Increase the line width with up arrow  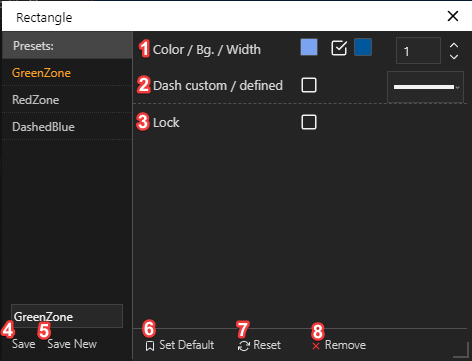(x=454, y=45)
